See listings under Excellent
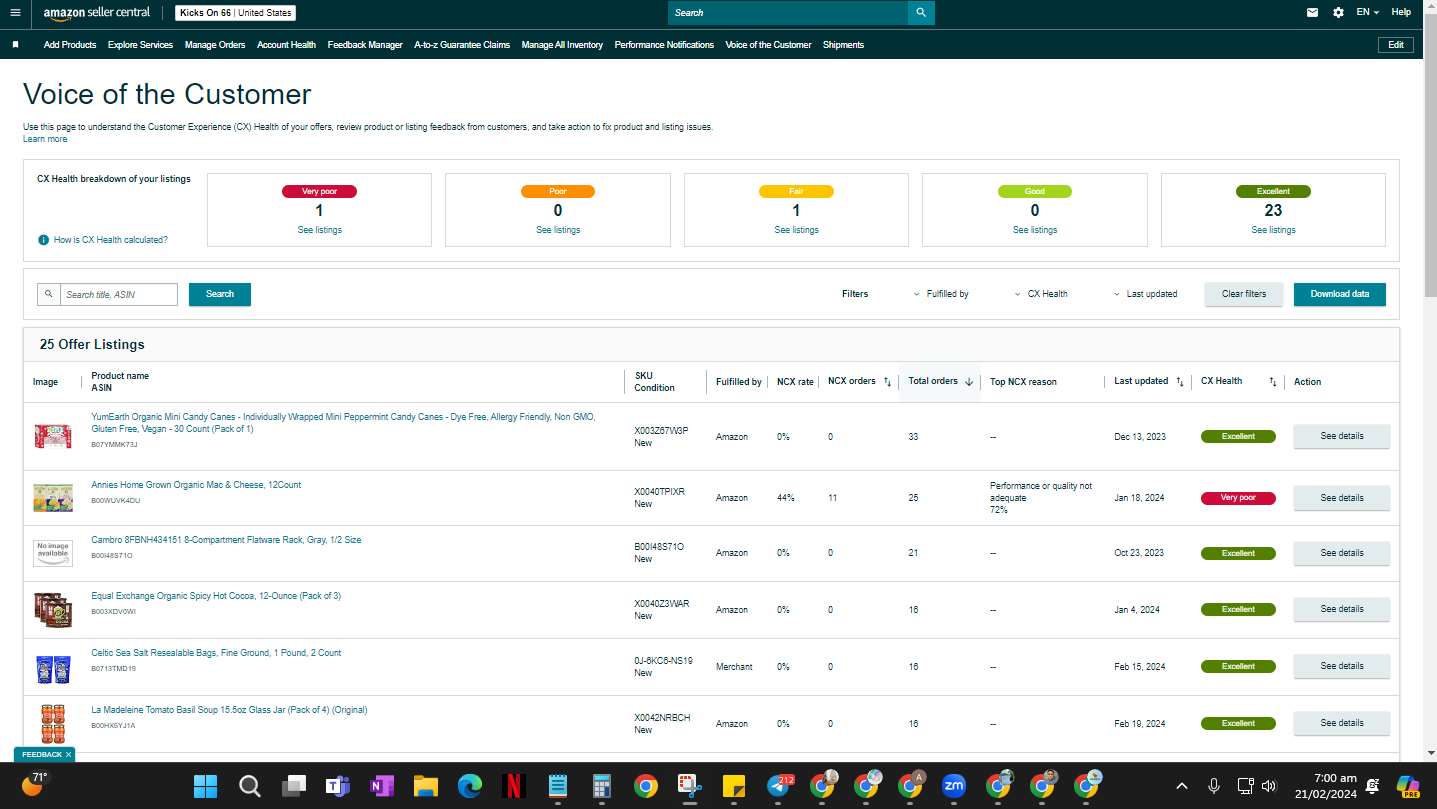The width and height of the screenshot is (1437, 809). pyautogui.click(x=1273, y=230)
